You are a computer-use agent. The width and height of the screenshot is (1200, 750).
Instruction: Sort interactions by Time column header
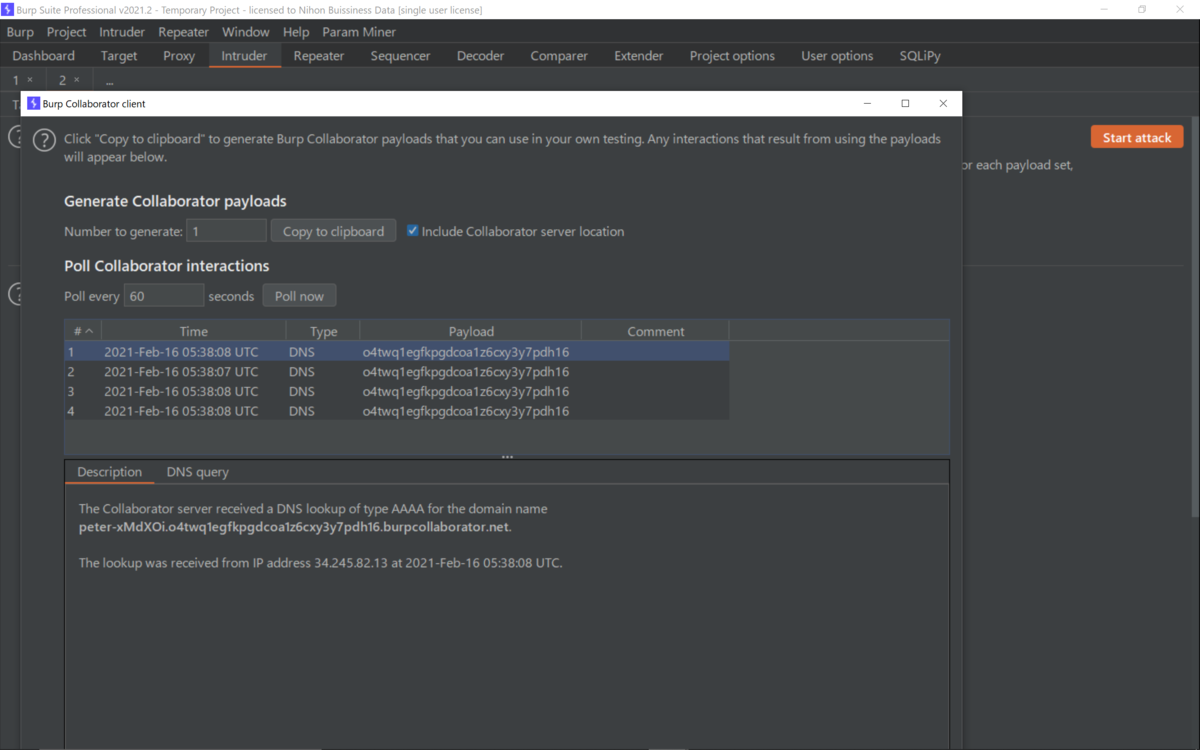pyautogui.click(x=194, y=331)
